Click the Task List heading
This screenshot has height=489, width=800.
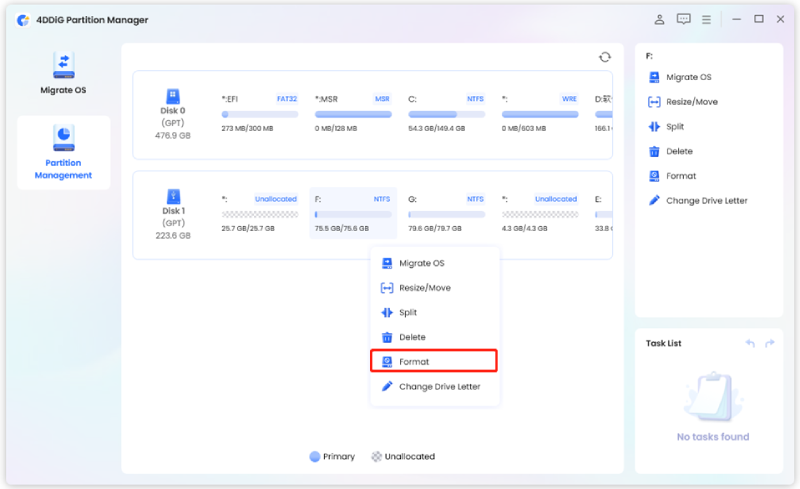click(663, 343)
